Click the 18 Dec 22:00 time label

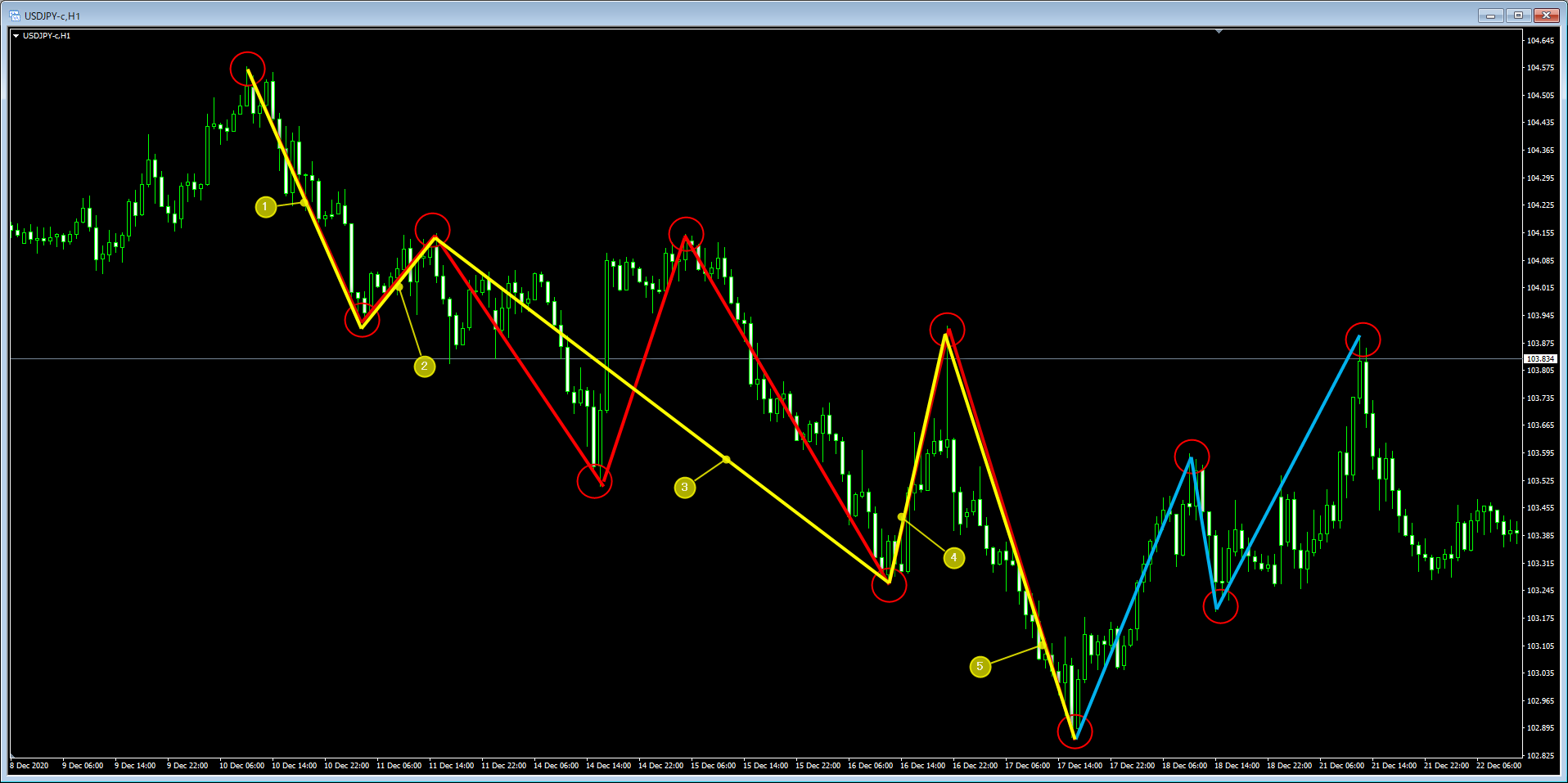[1289, 766]
